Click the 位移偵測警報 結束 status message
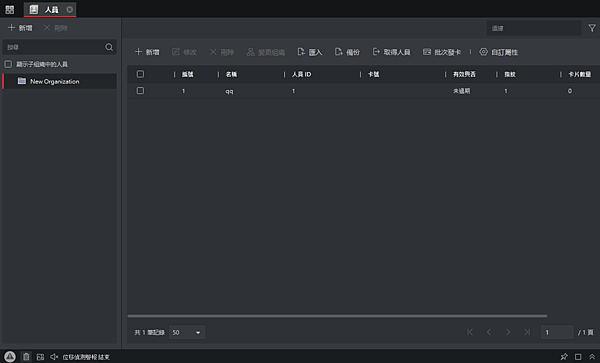This screenshot has height=363, width=600. 86,357
